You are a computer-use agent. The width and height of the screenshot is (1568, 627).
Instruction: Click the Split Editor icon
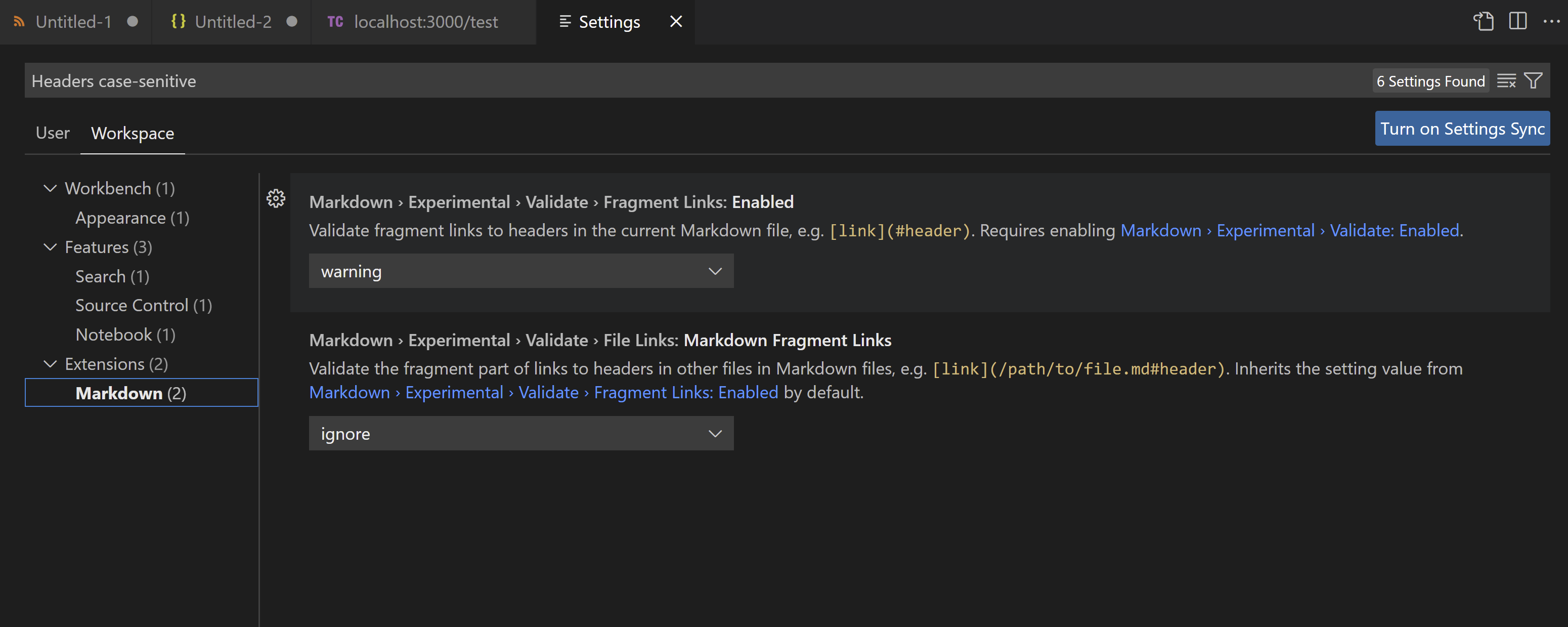[x=1518, y=21]
